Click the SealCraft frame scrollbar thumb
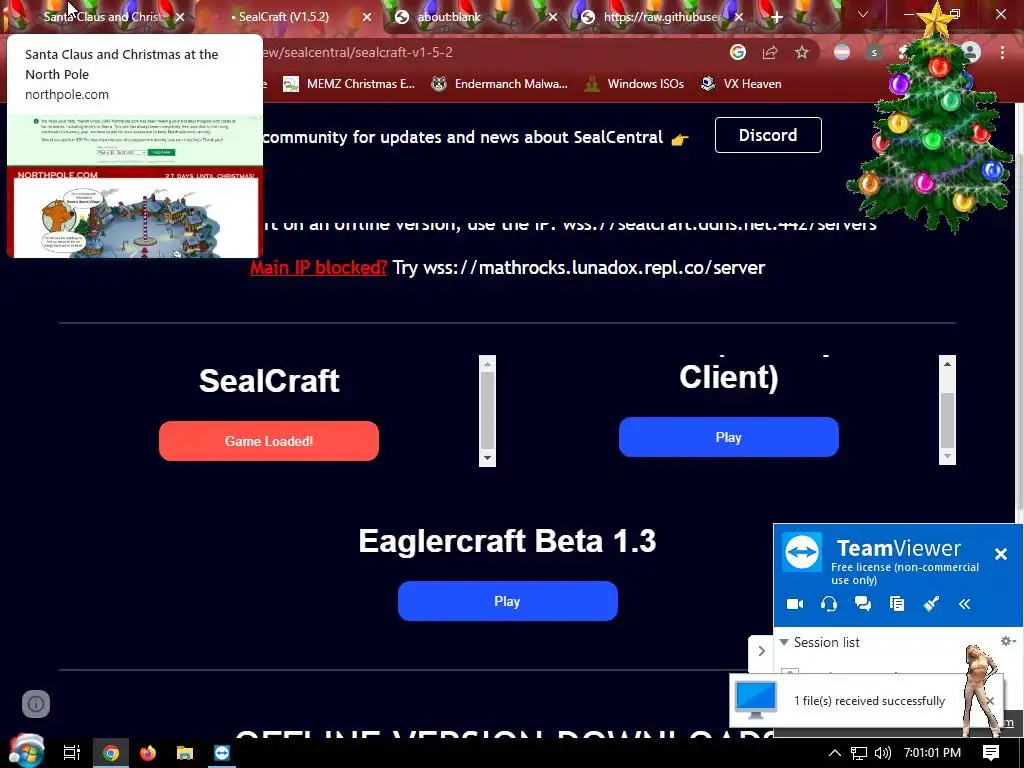The width and height of the screenshot is (1024, 768). [x=487, y=410]
